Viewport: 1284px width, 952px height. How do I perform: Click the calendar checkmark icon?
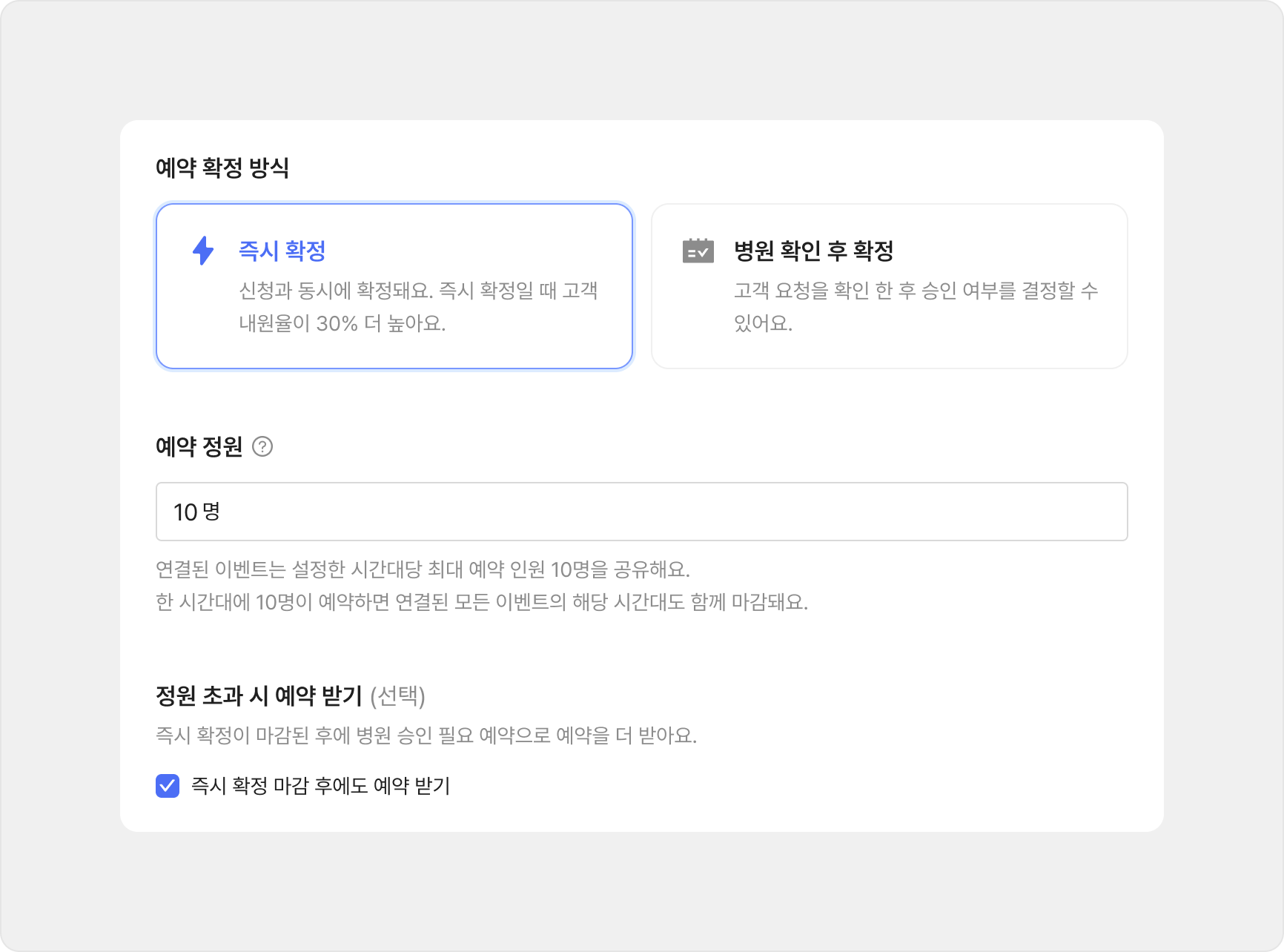coord(698,251)
